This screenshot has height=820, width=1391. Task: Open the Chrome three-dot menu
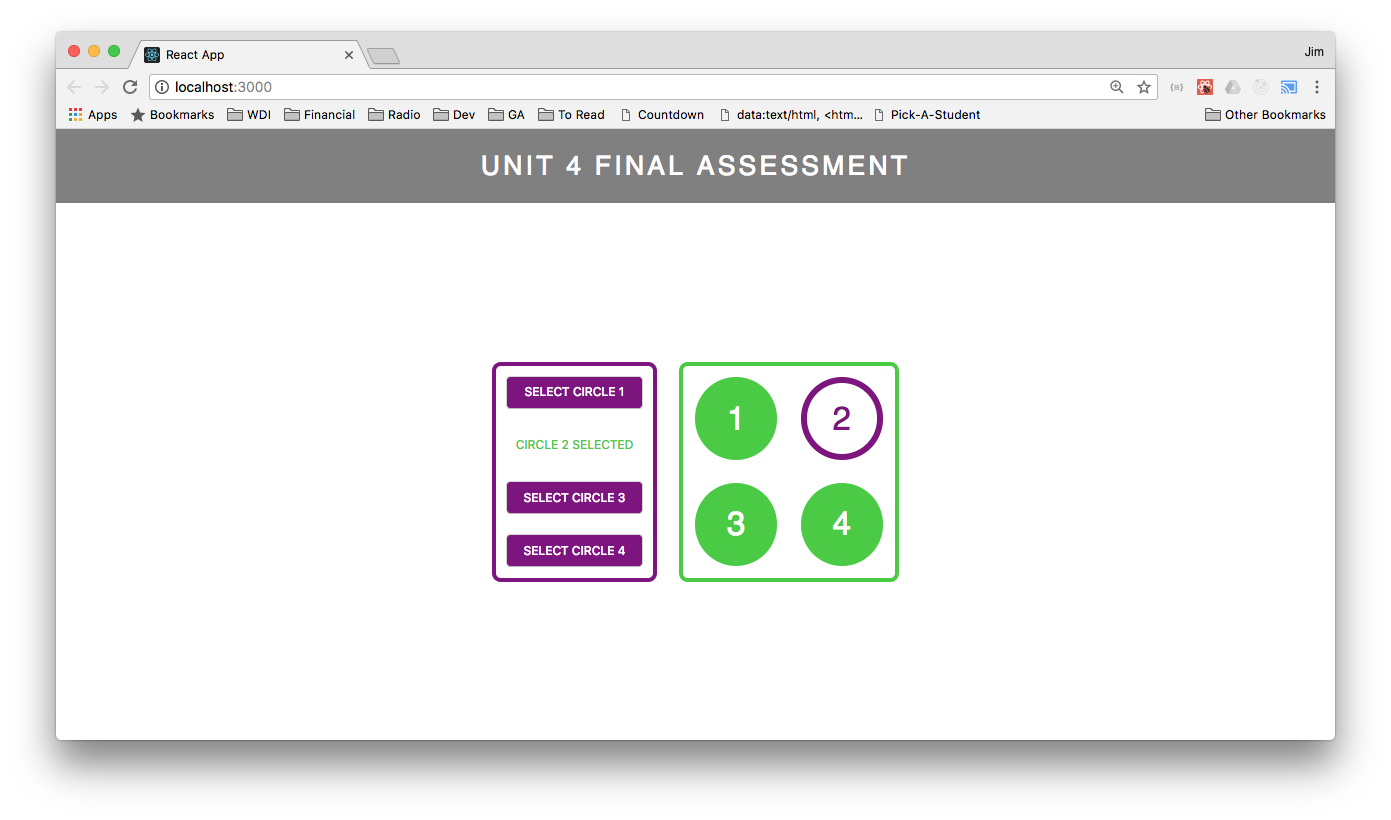1317,87
